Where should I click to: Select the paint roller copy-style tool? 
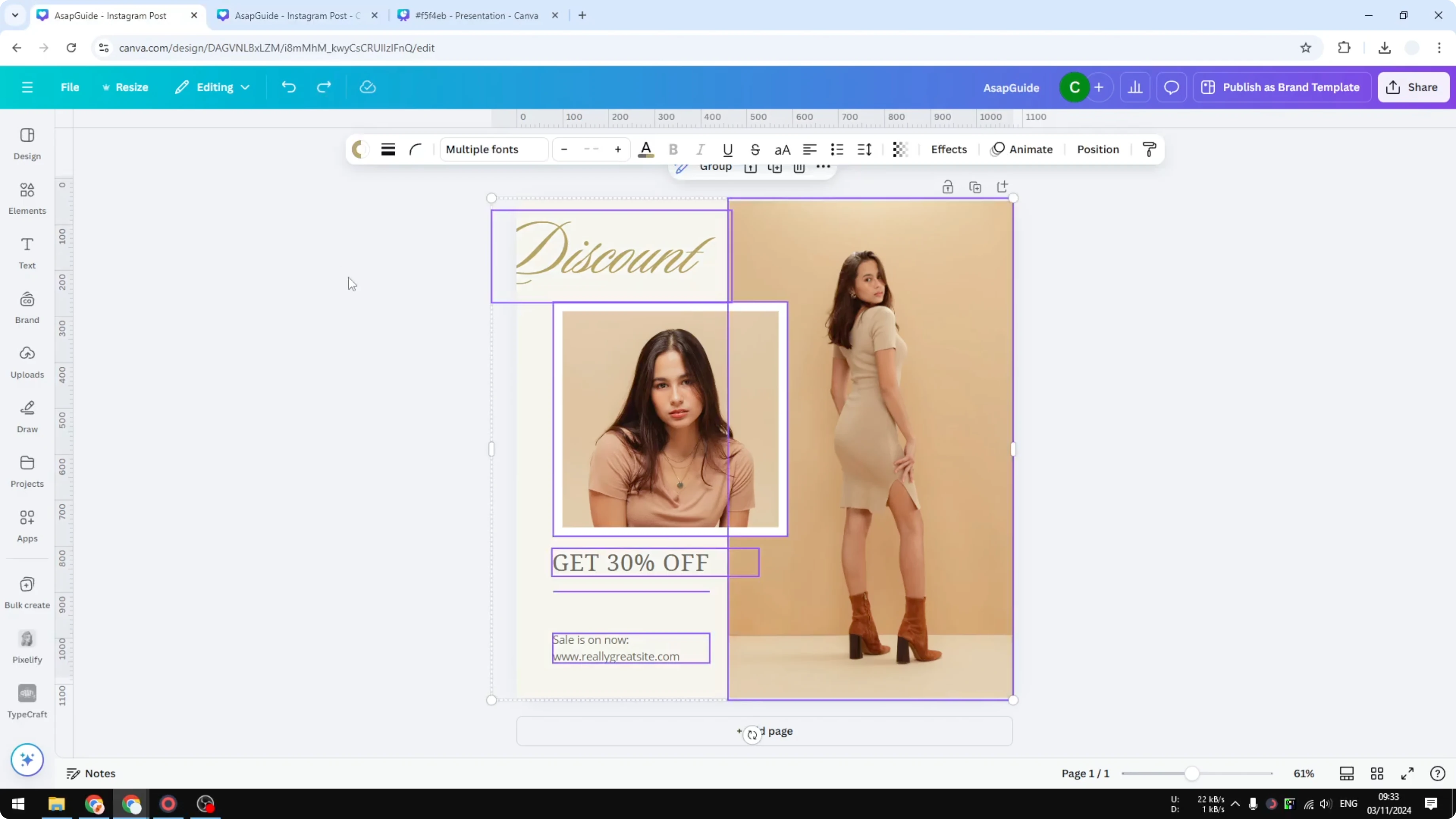(x=1149, y=149)
